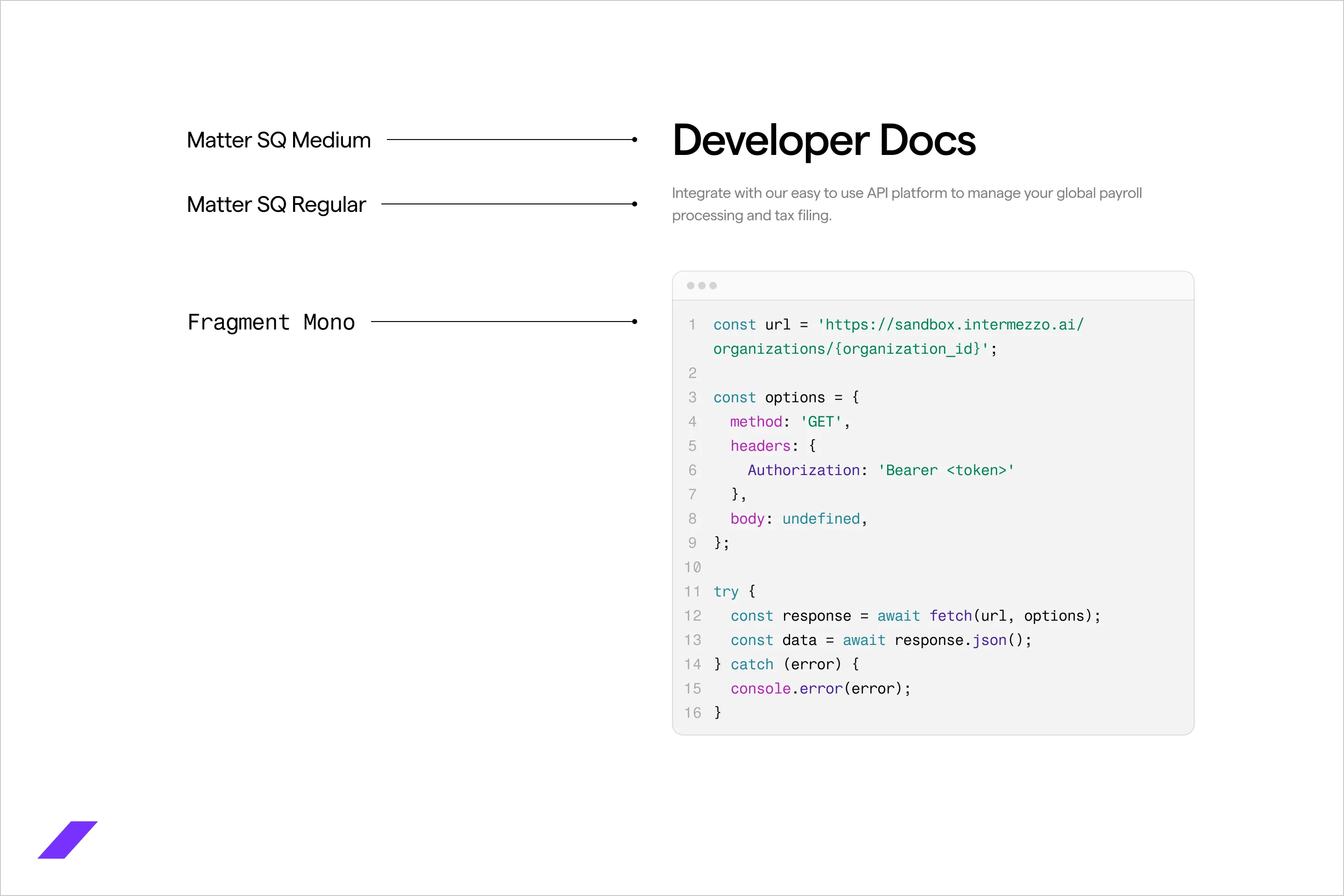Image resolution: width=1344 pixels, height=896 pixels.
Task: Click line number 16 in code gutter
Action: click(693, 713)
